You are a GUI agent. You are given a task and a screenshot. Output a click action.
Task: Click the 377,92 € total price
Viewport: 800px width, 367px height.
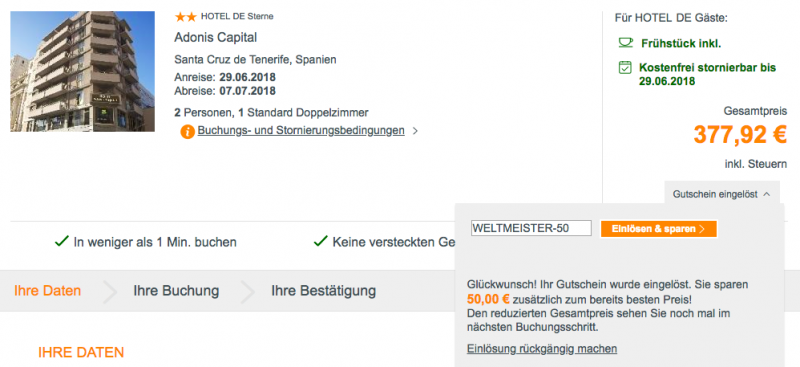[740, 135]
